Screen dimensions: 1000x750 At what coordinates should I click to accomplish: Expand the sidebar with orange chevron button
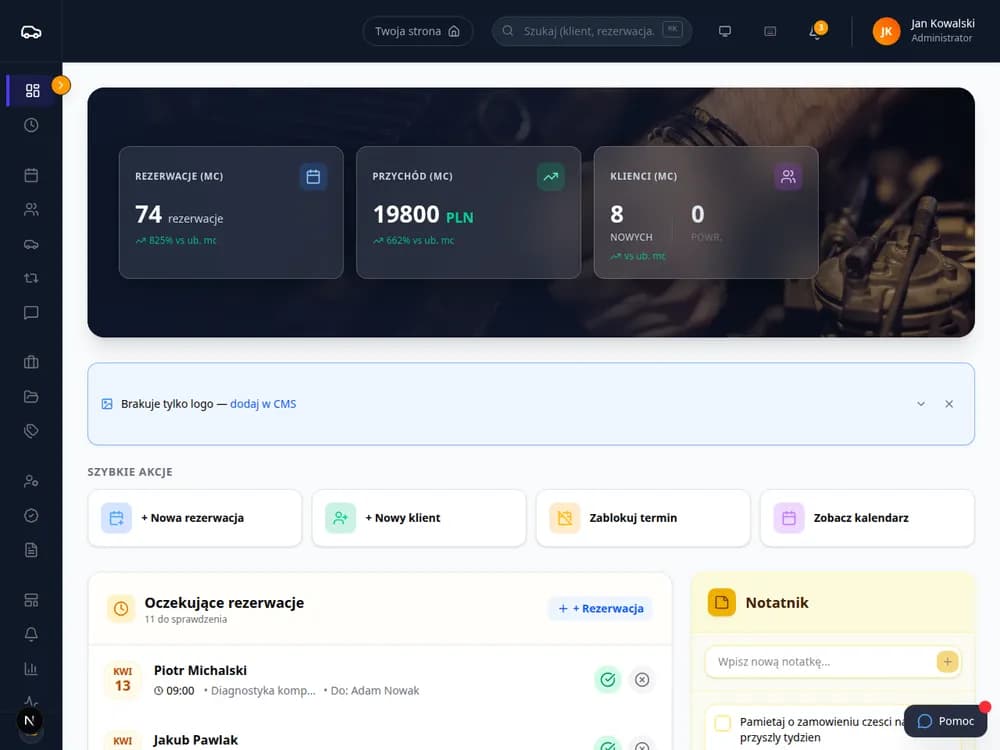click(61, 85)
